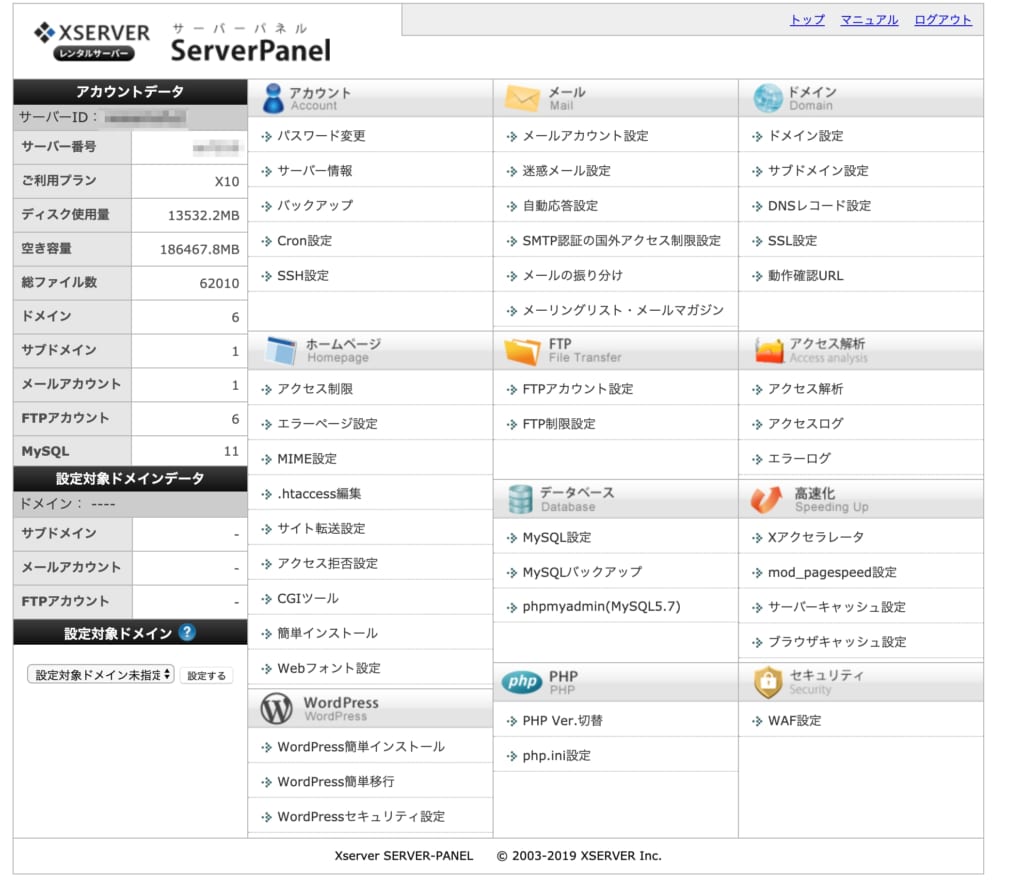Open エラーログ
The height and width of the screenshot is (890, 1024).
[x=799, y=459]
